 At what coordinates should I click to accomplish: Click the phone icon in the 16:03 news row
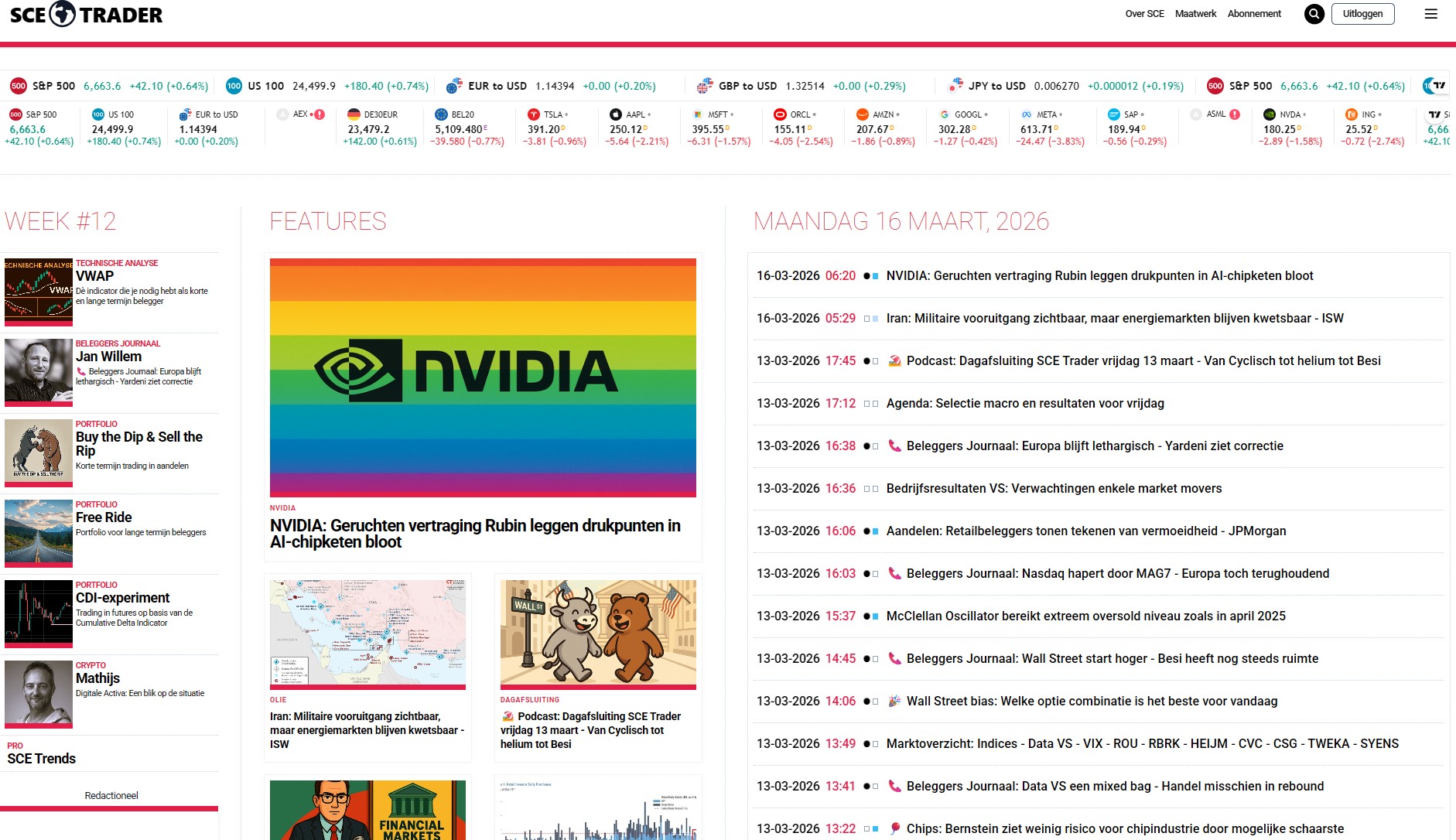894,573
